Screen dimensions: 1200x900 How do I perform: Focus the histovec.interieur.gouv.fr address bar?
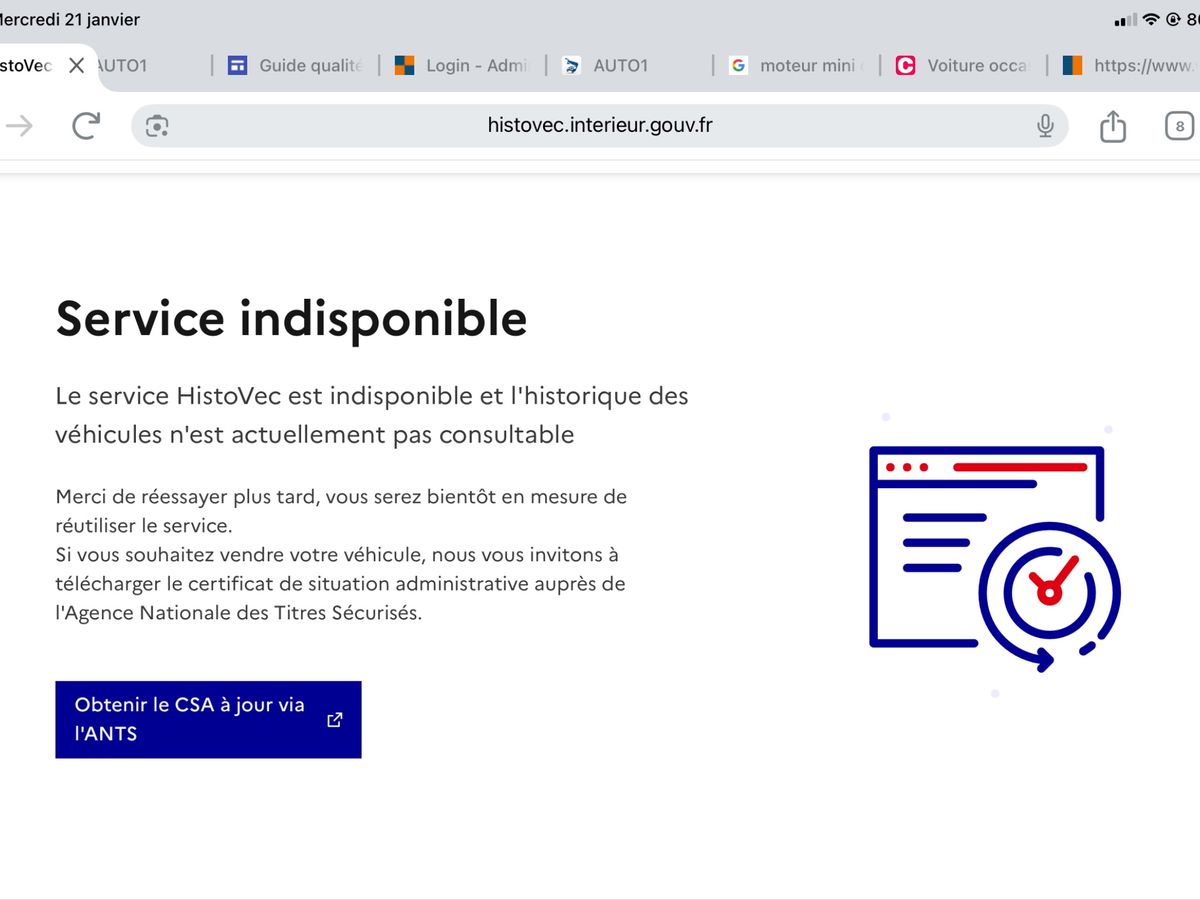600,126
